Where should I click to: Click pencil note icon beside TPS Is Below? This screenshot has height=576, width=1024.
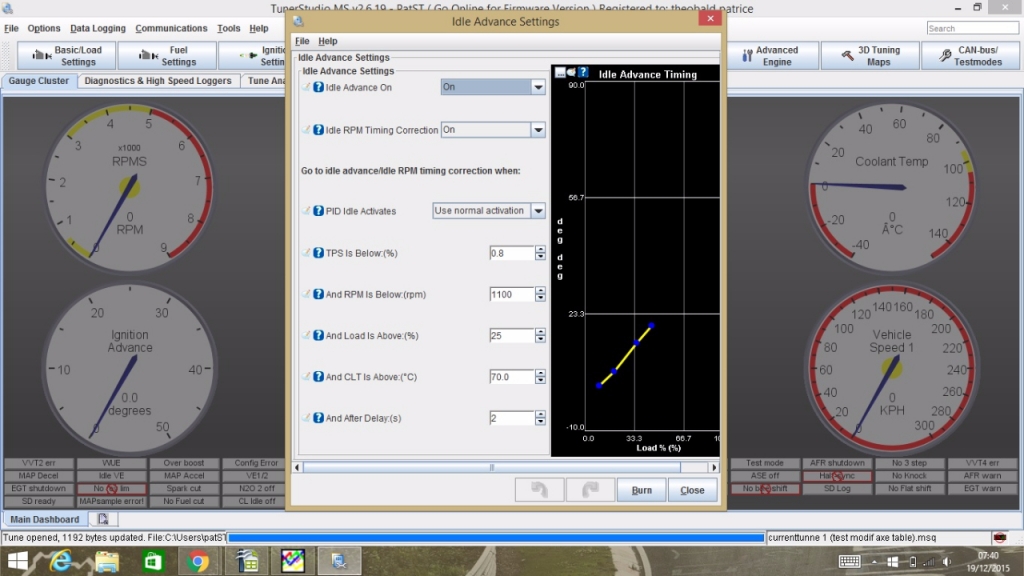(x=306, y=252)
